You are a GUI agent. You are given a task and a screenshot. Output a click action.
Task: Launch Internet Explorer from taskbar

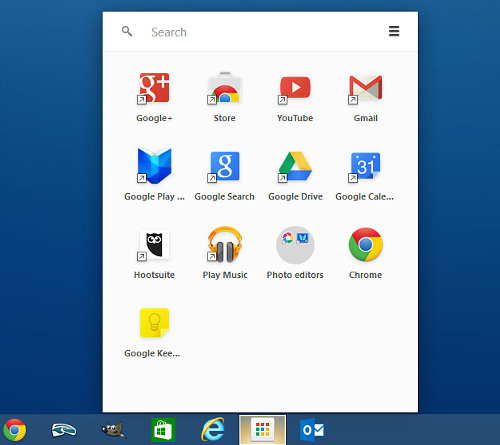coord(213,429)
